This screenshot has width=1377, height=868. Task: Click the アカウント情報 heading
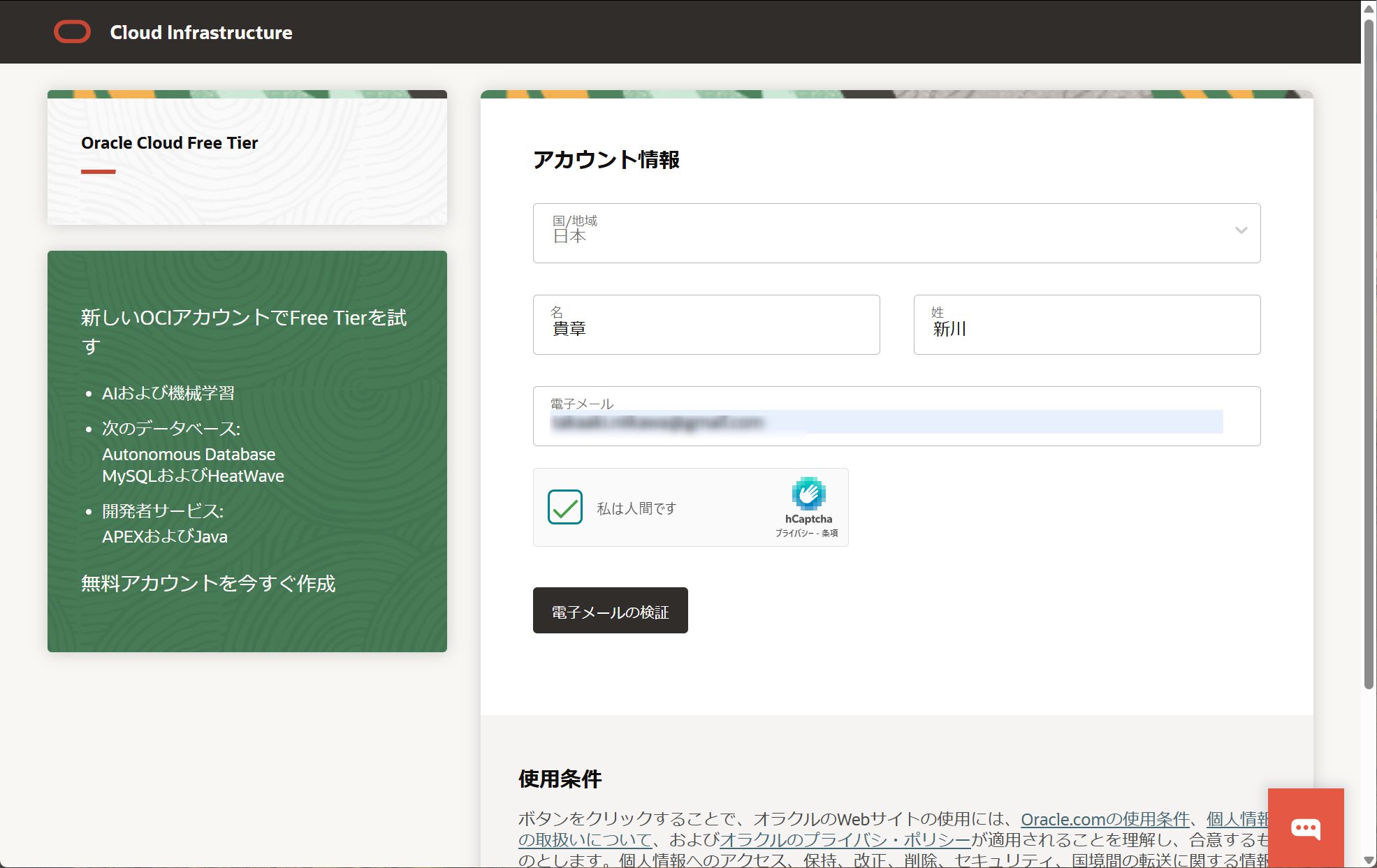coord(606,159)
